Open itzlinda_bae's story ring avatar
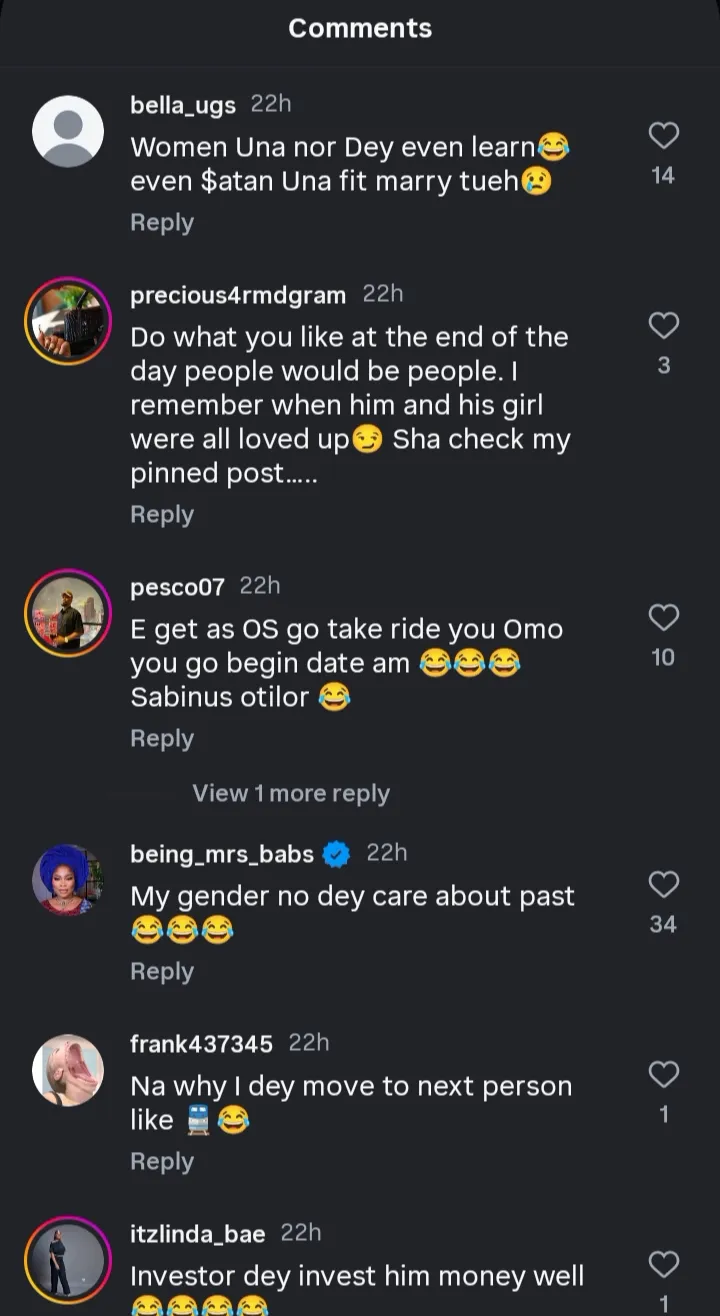This screenshot has height=1316, width=720. coord(68,1260)
